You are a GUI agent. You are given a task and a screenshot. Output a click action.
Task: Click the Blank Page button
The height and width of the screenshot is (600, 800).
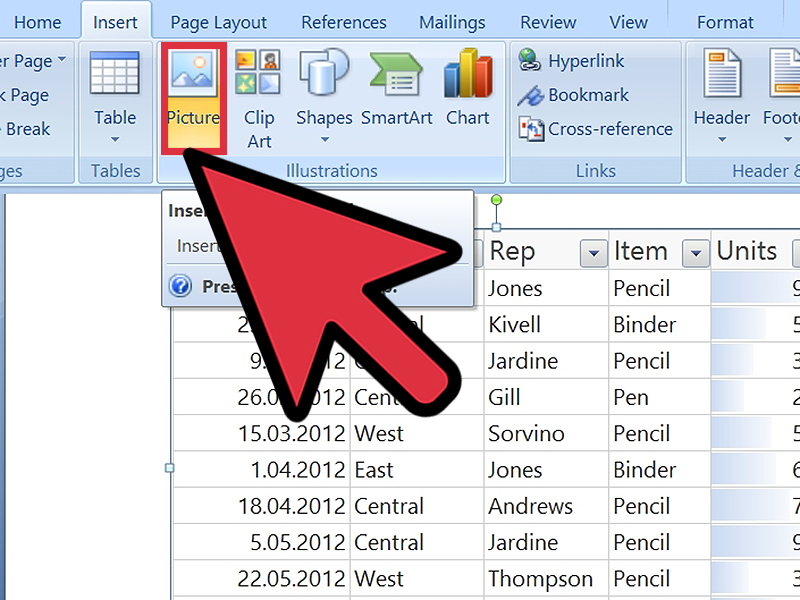pos(24,95)
